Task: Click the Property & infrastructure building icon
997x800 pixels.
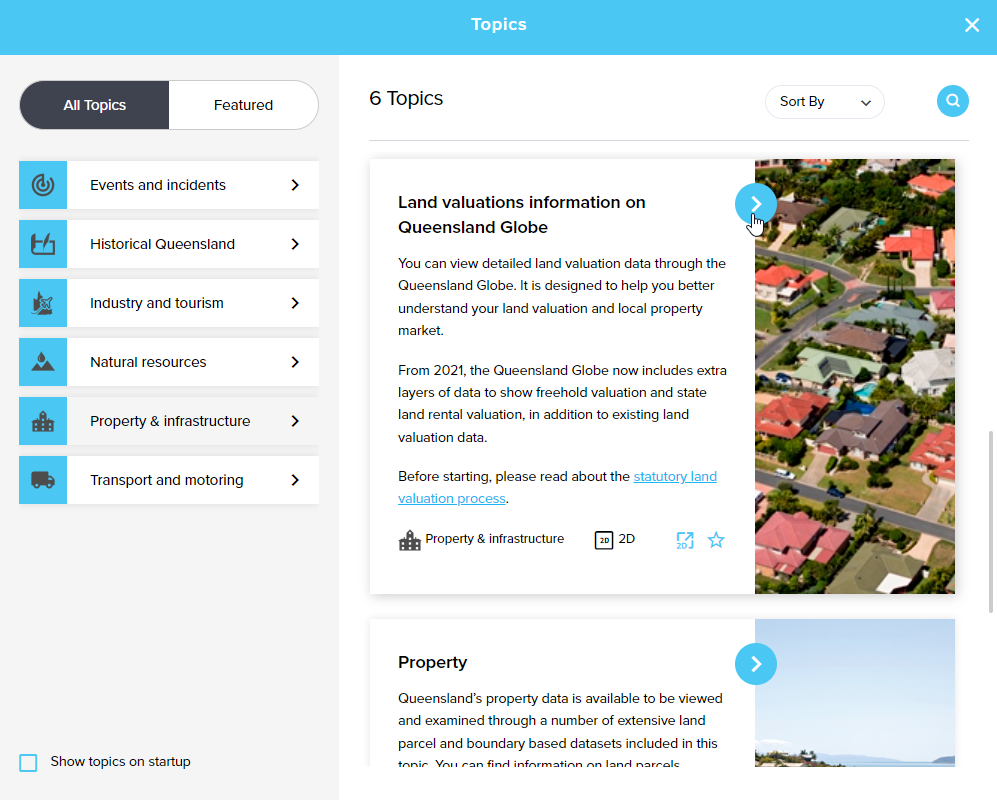Action: 43,421
